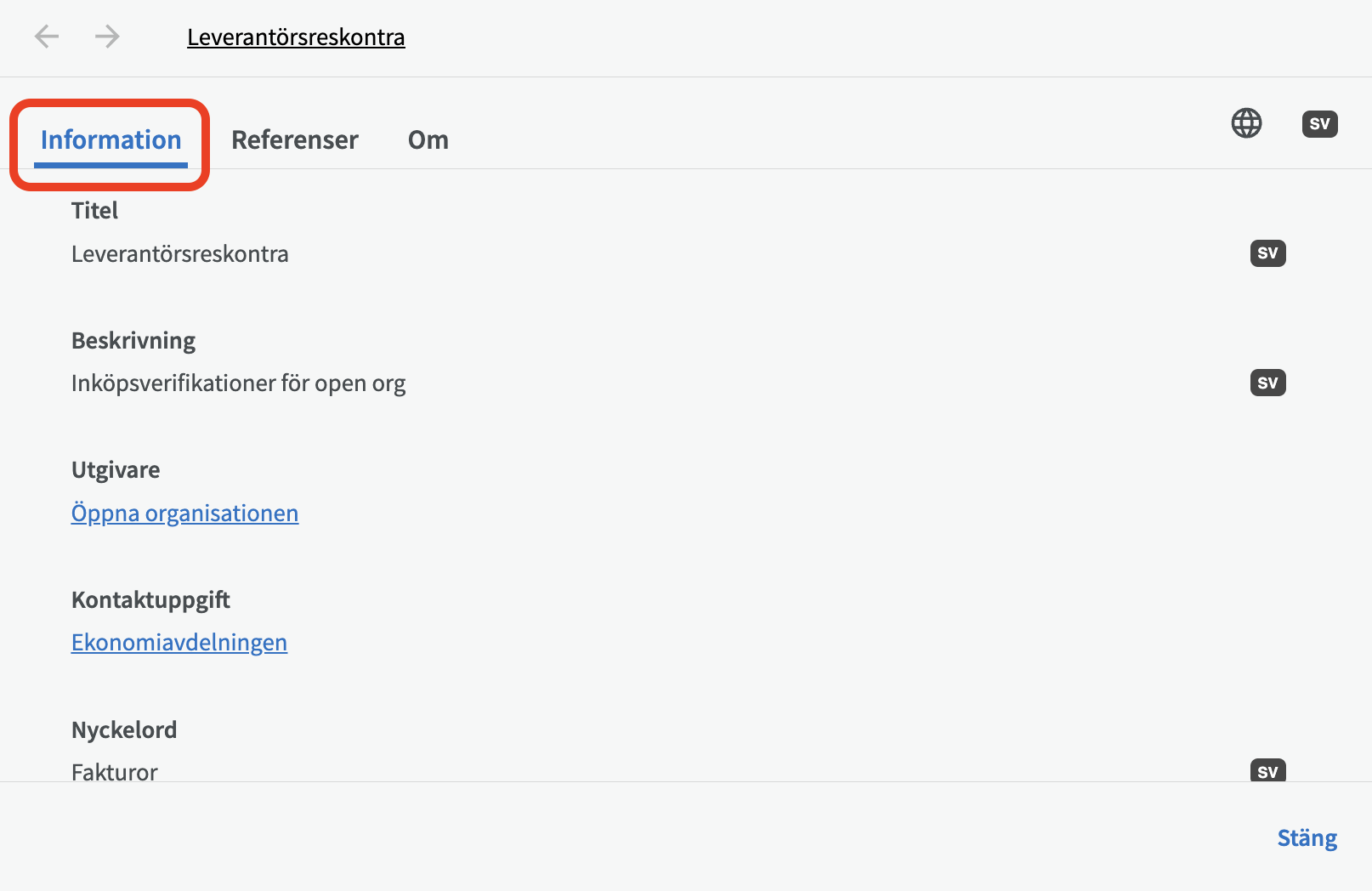1372x891 pixels.
Task: Click the Nyckelord field heading
Action: click(124, 730)
